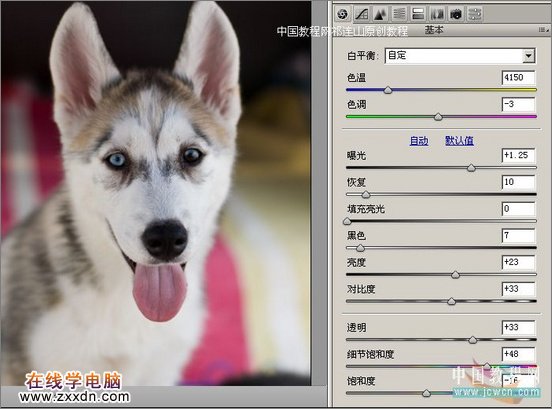
Task: Select the 对比度 slider handle
Action: [x=451, y=301]
